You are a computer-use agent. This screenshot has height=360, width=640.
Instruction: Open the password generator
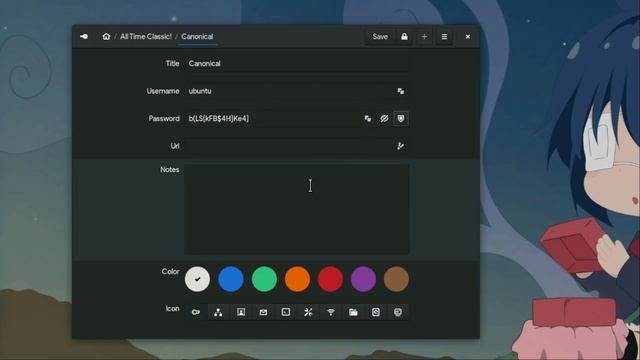pyautogui.click(x=401, y=118)
